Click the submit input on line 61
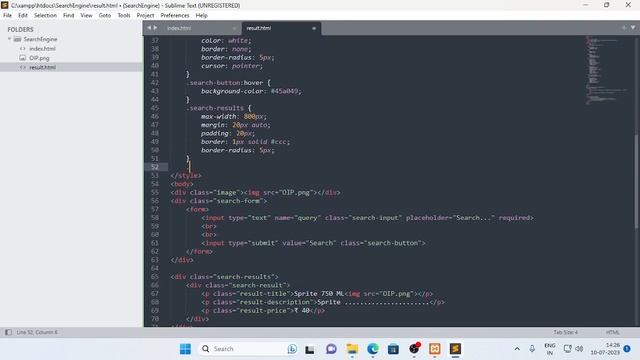The image size is (640, 360). click(x=313, y=243)
